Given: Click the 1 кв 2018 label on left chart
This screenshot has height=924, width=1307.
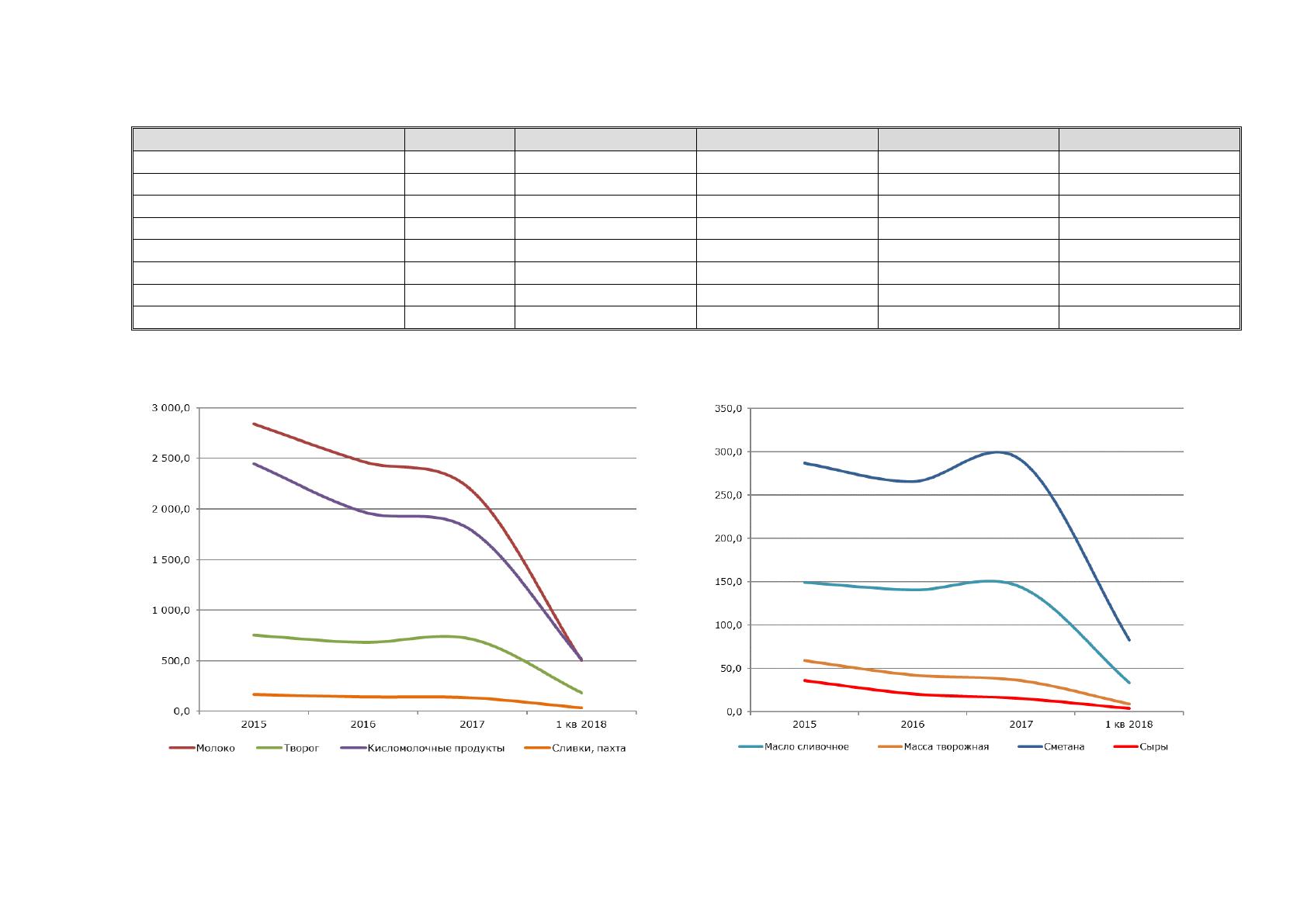Looking at the screenshot, I should [x=582, y=725].
